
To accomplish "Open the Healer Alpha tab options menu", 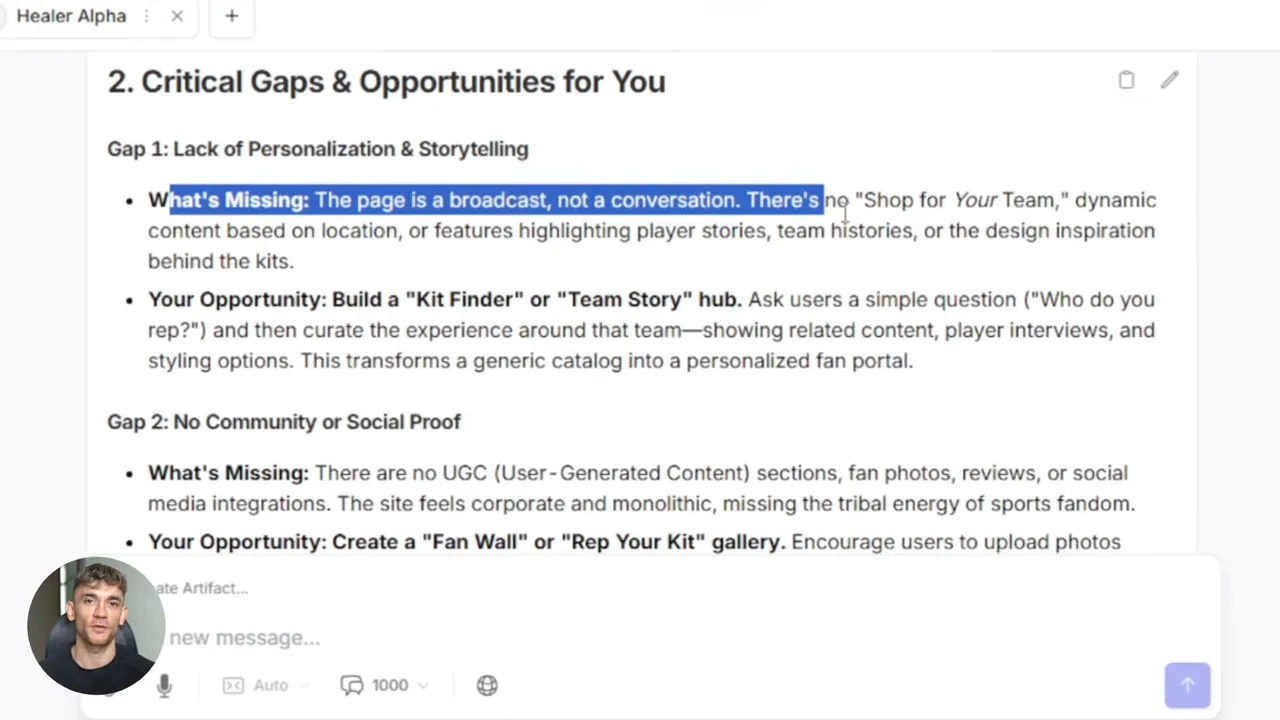I will (146, 16).
